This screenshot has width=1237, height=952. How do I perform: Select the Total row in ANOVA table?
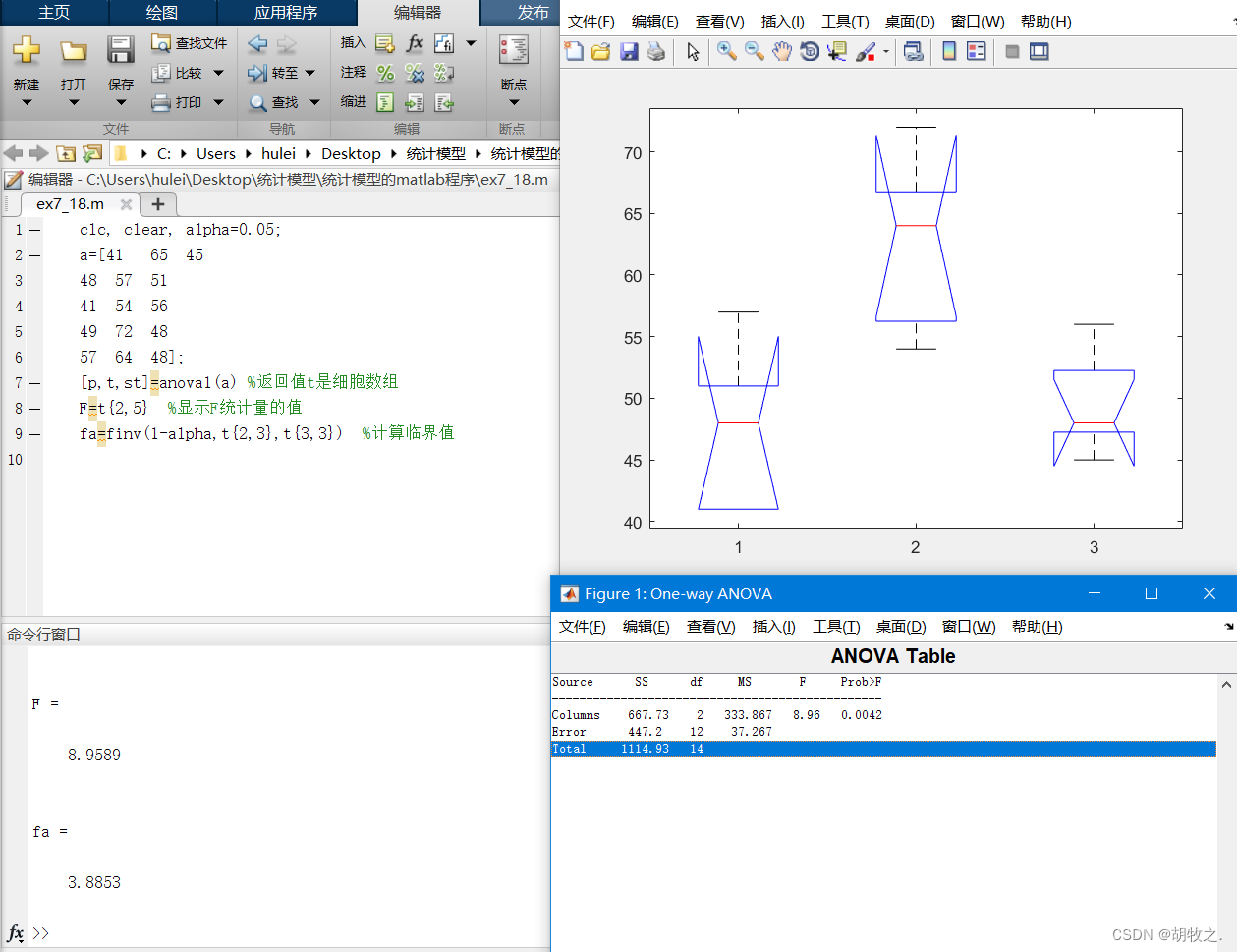tap(883, 749)
